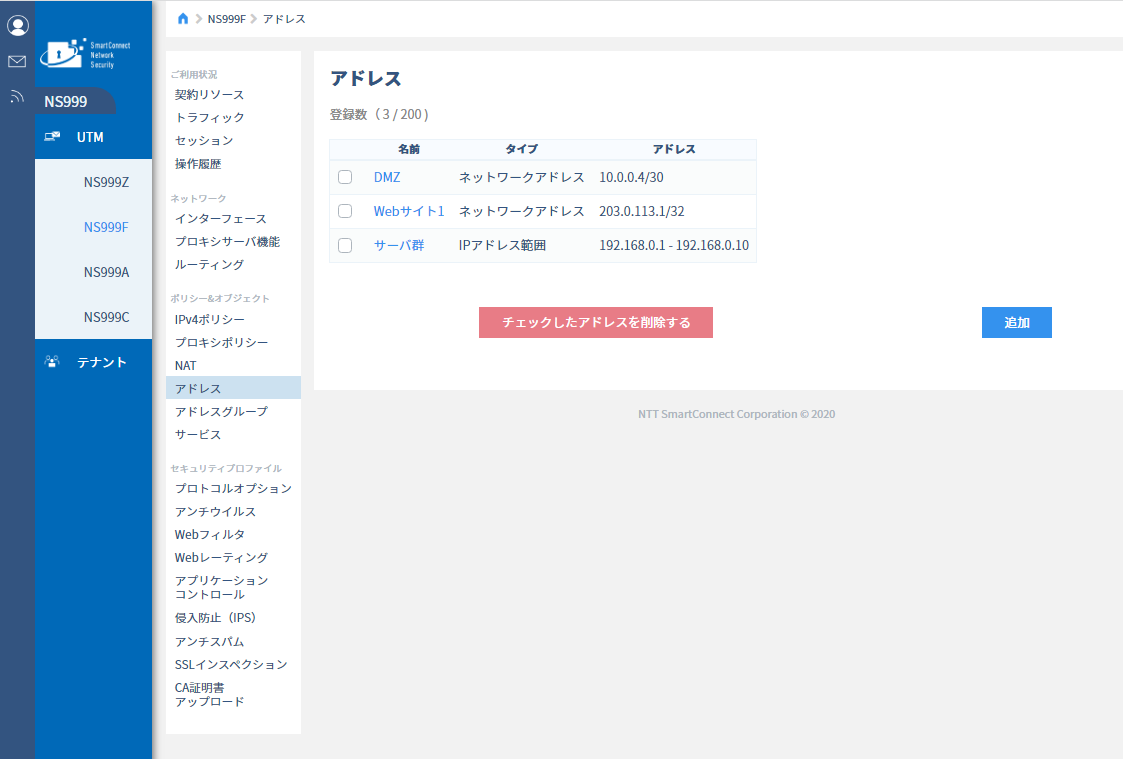Viewport: 1123px width, 759px height.
Task: Check the DMZ row checkbox
Action: 345,177
